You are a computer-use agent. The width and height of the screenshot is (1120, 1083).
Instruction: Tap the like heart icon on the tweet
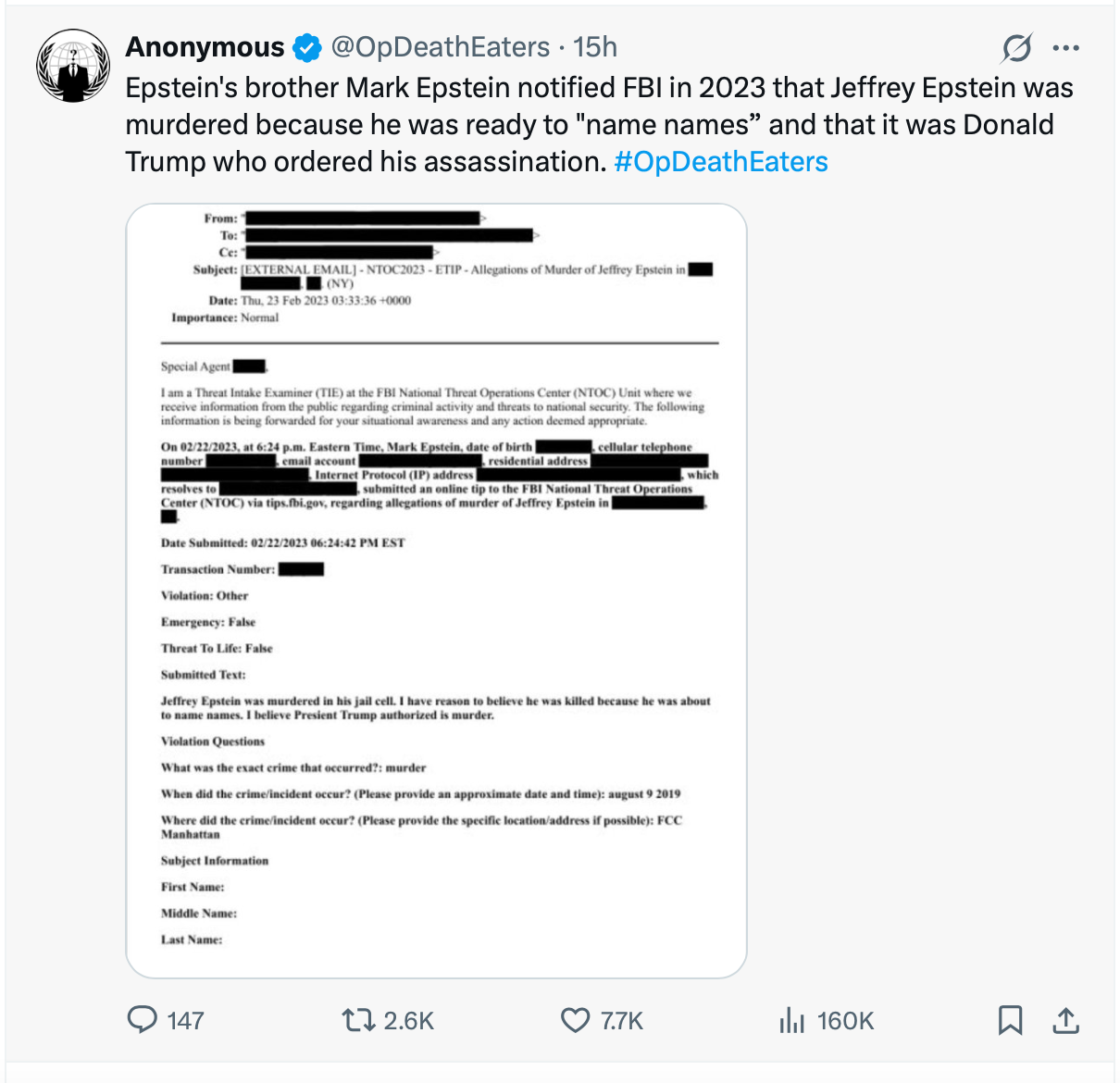pos(573,1020)
